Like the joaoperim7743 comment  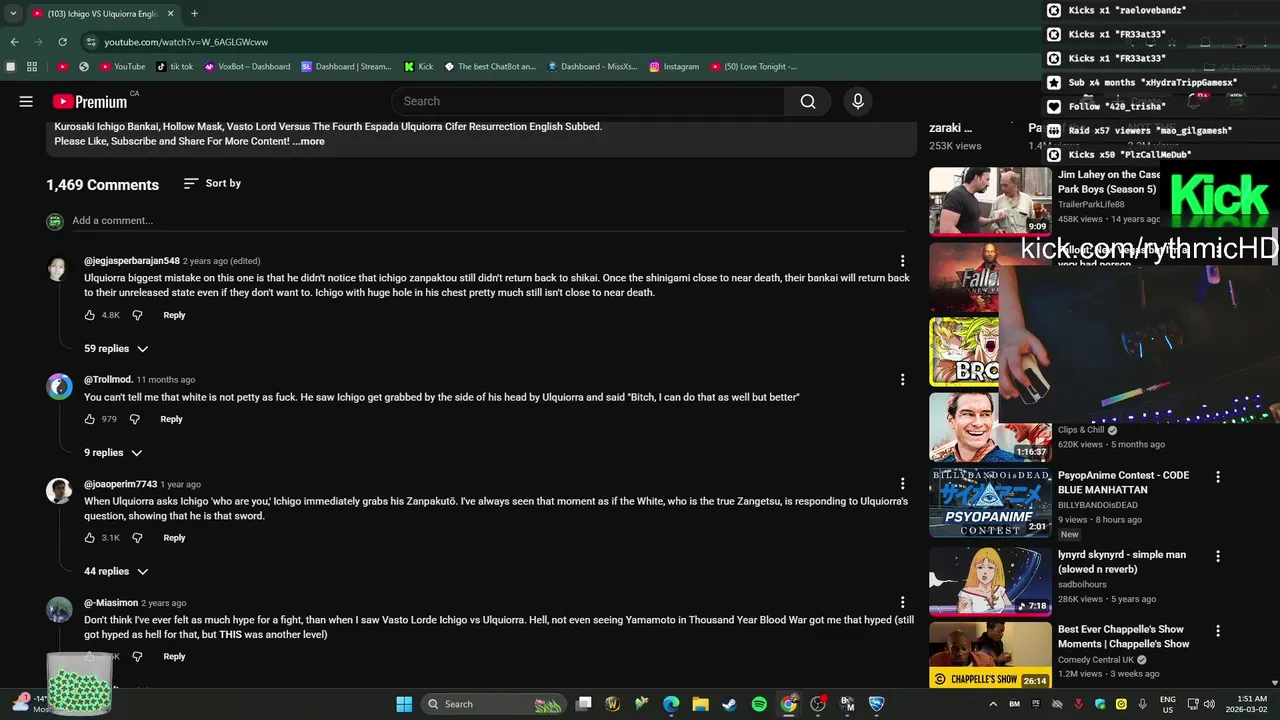90,538
